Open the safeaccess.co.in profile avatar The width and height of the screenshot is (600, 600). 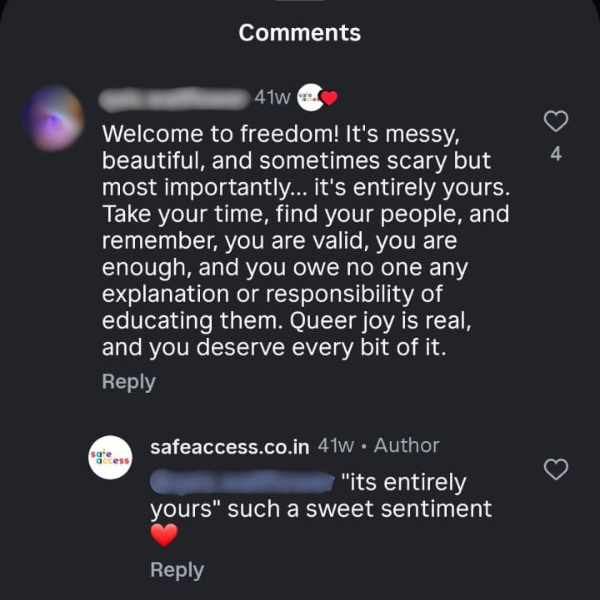pyautogui.click(x=109, y=457)
